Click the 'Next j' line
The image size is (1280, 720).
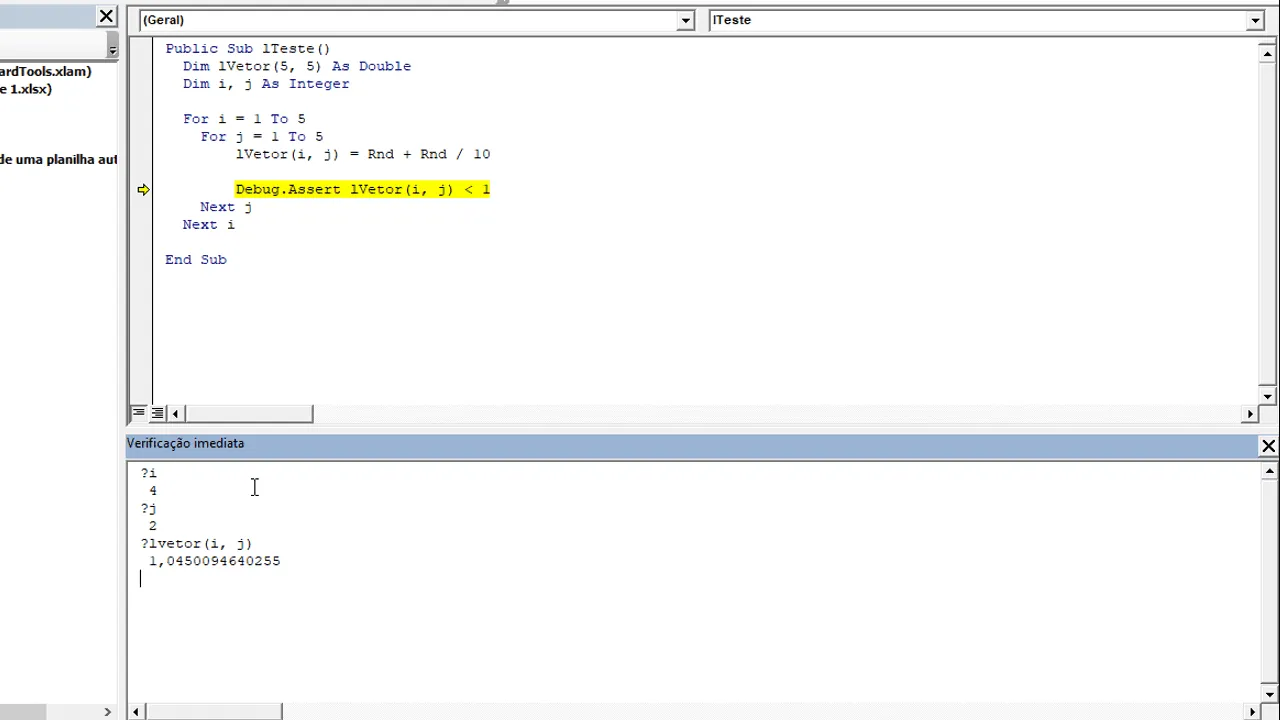[x=226, y=207]
